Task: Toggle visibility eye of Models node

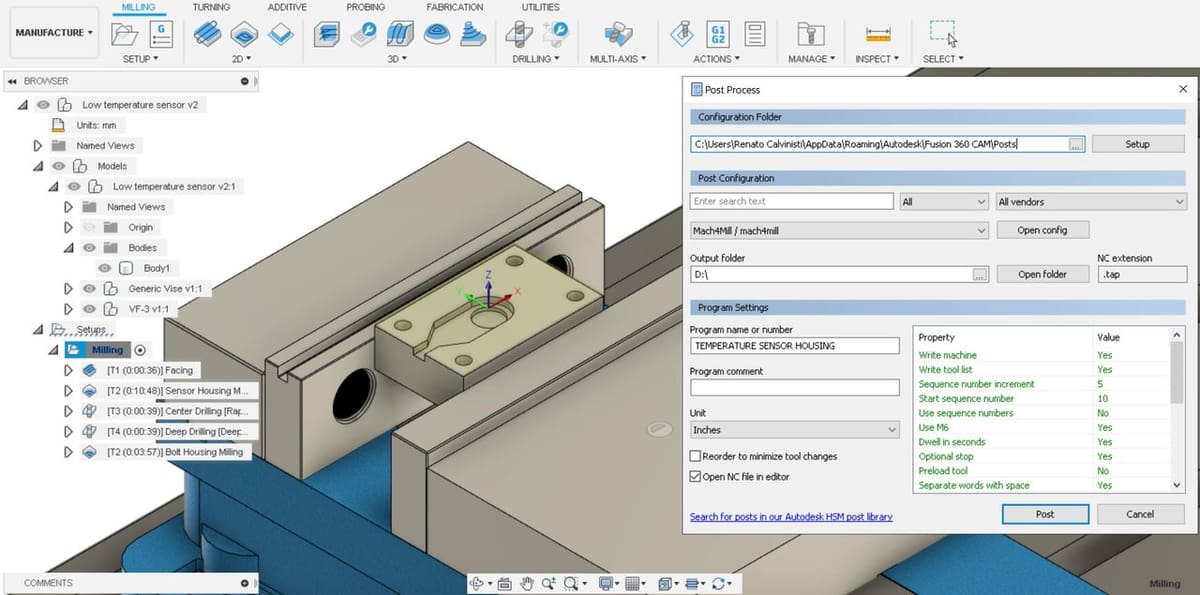Action: 59,166
